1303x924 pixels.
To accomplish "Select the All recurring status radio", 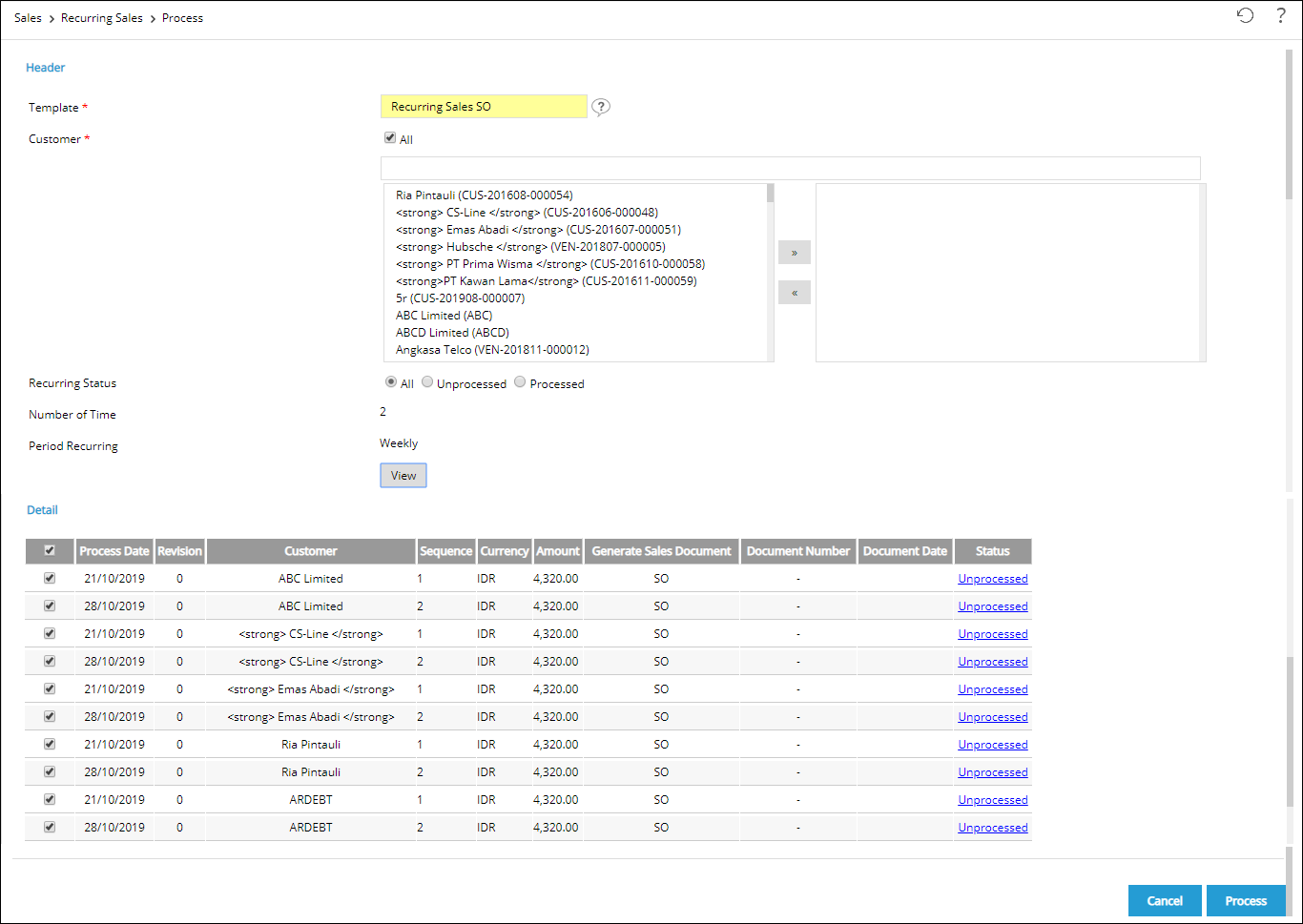I will tap(391, 381).
